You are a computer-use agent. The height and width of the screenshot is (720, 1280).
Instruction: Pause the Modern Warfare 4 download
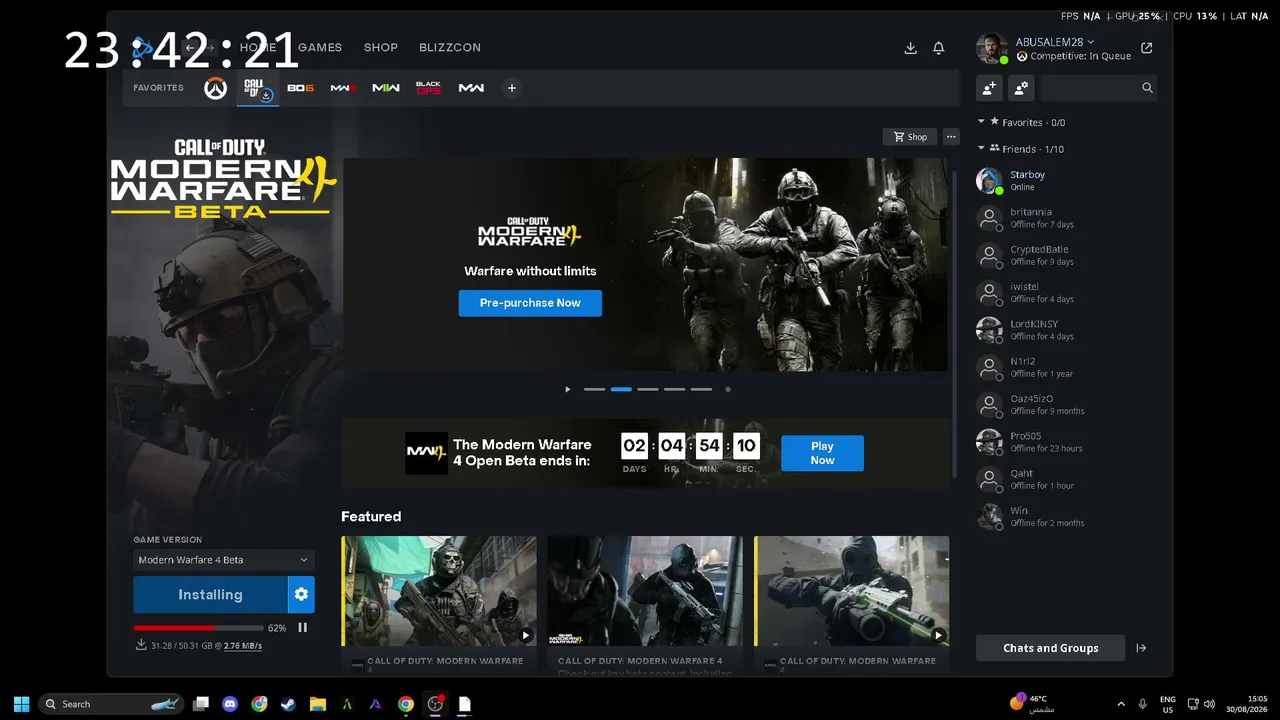(302, 628)
